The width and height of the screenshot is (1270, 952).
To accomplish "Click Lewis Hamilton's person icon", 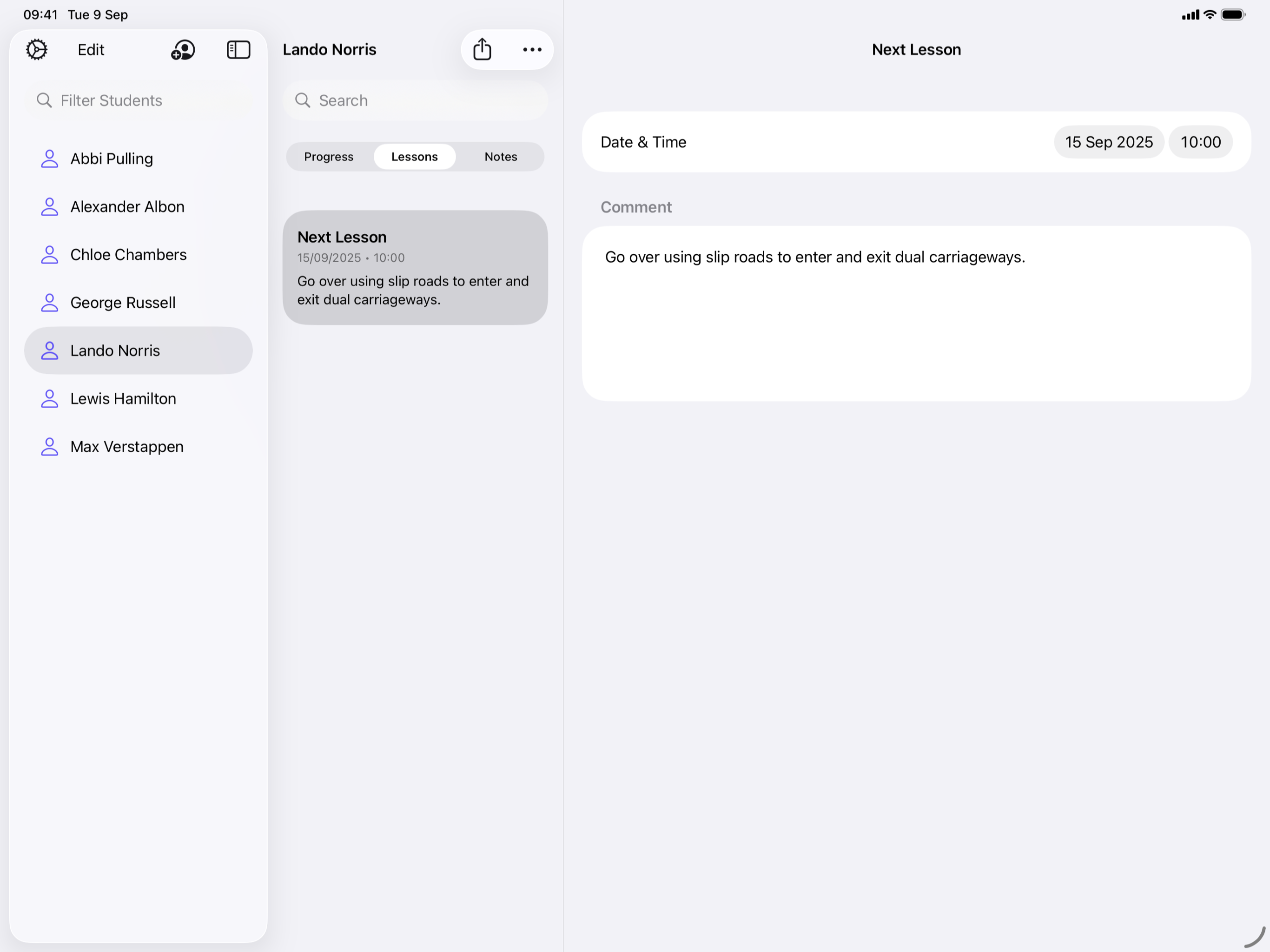I will [x=50, y=398].
